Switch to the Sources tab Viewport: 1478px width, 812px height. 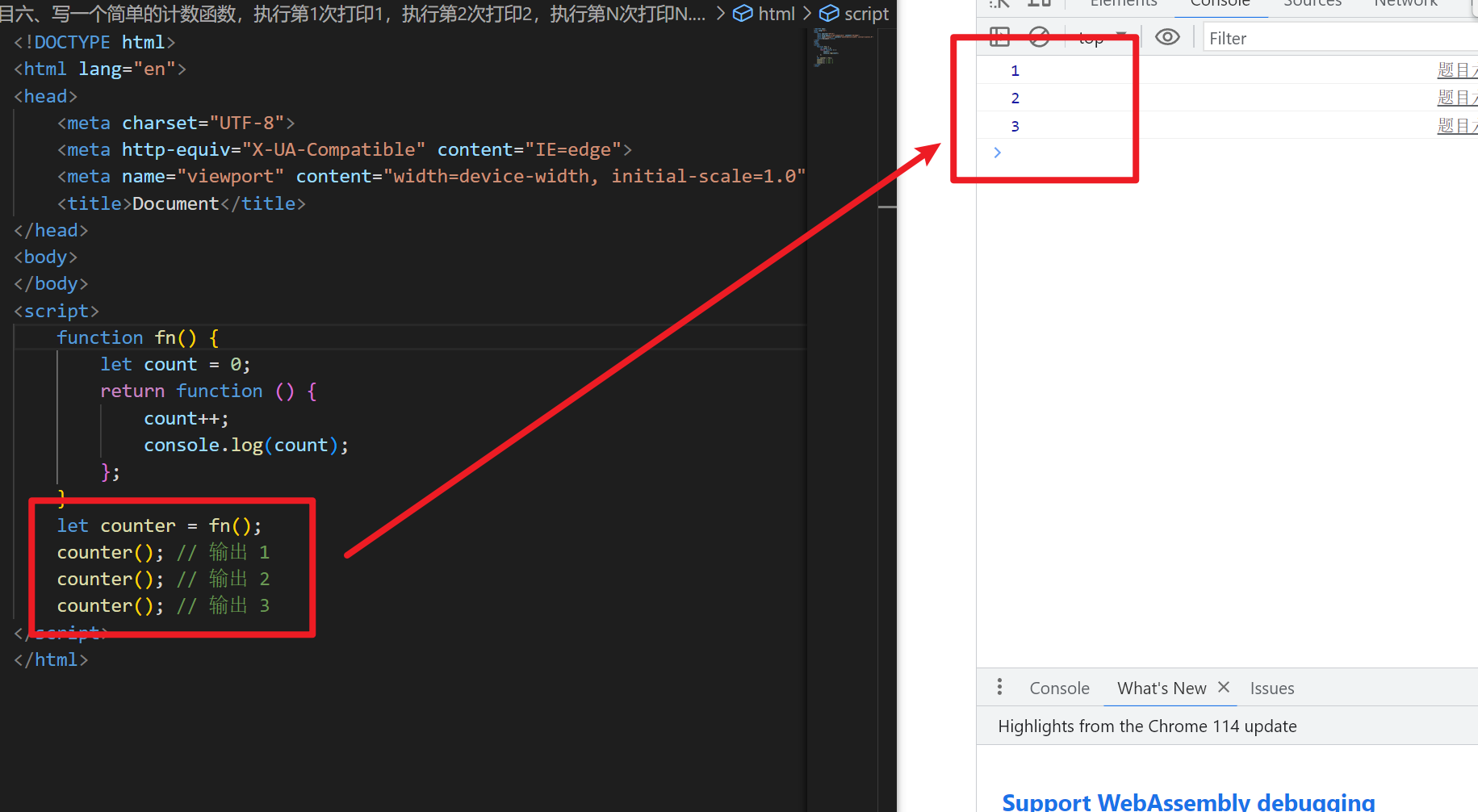tap(1313, 3)
